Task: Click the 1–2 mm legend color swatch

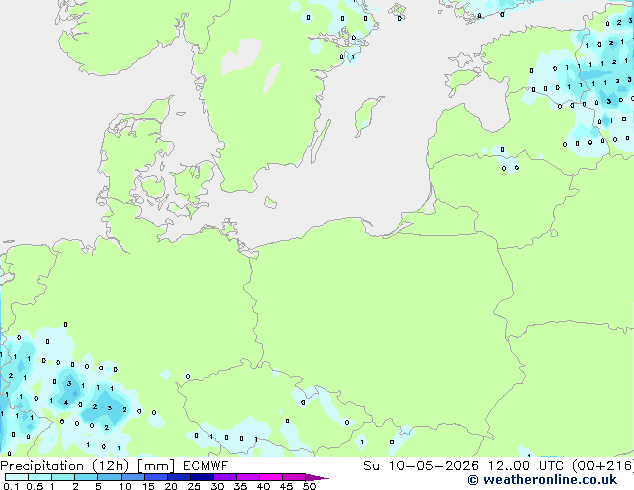Action: (x=63, y=477)
